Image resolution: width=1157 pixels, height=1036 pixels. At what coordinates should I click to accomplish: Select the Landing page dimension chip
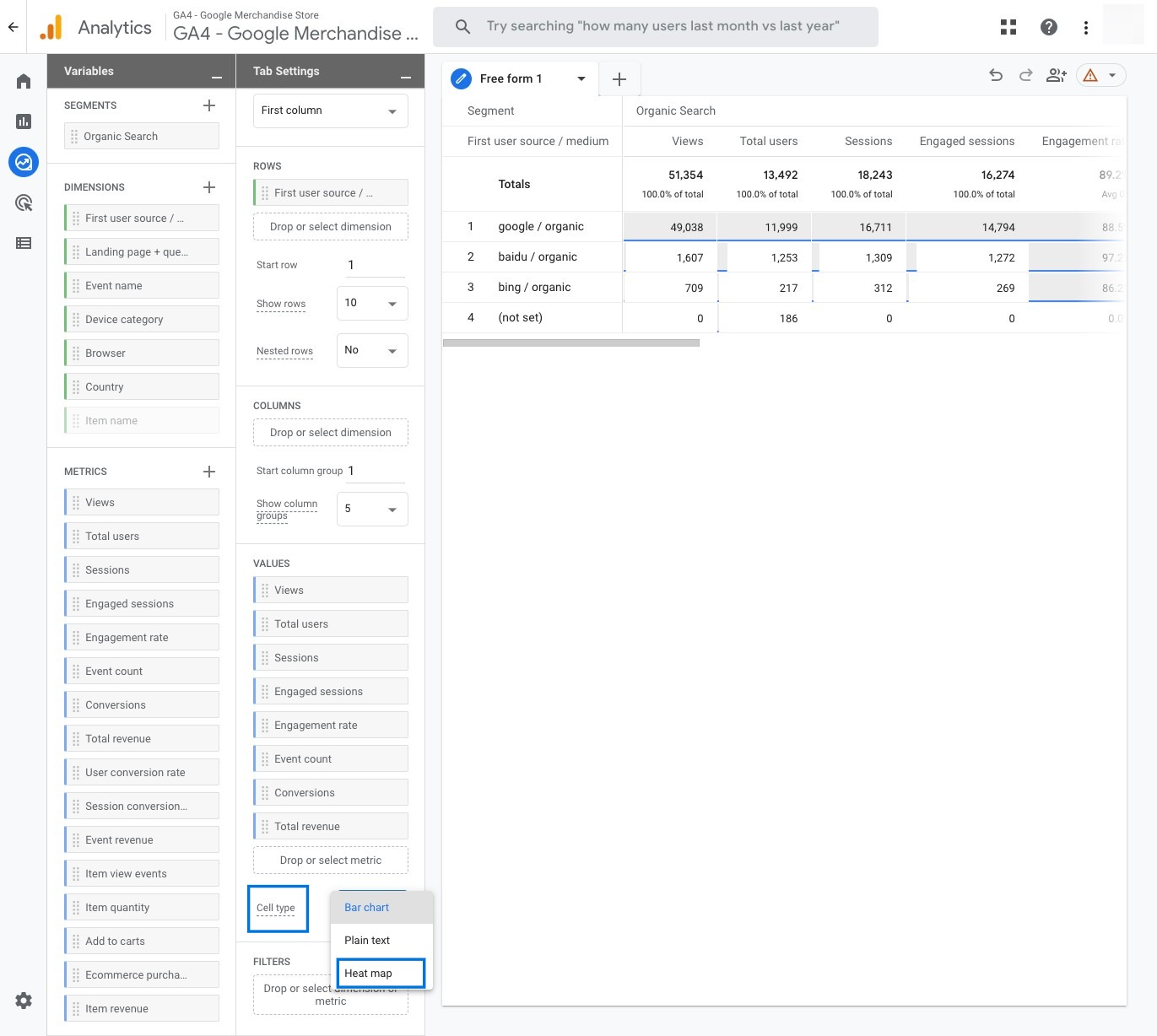[x=142, y=252]
